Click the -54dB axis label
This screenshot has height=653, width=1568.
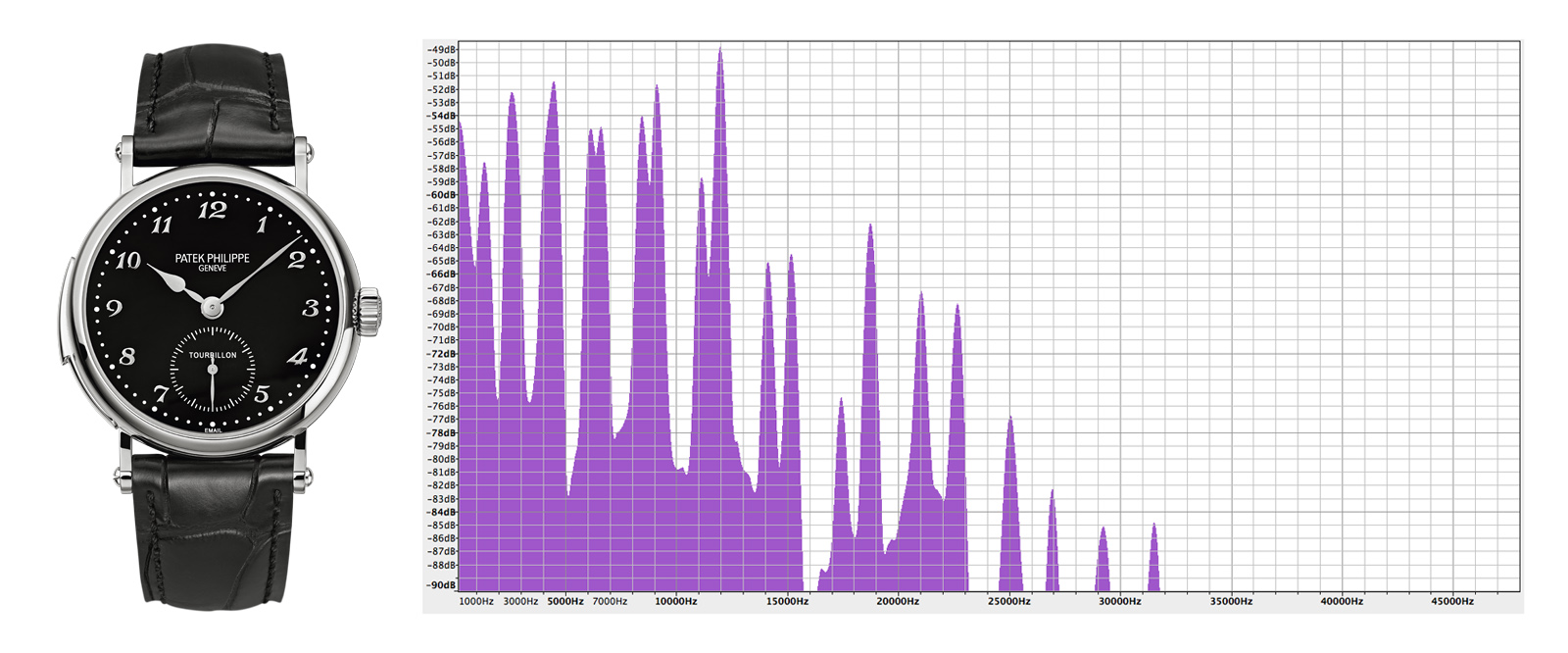tap(442, 116)
